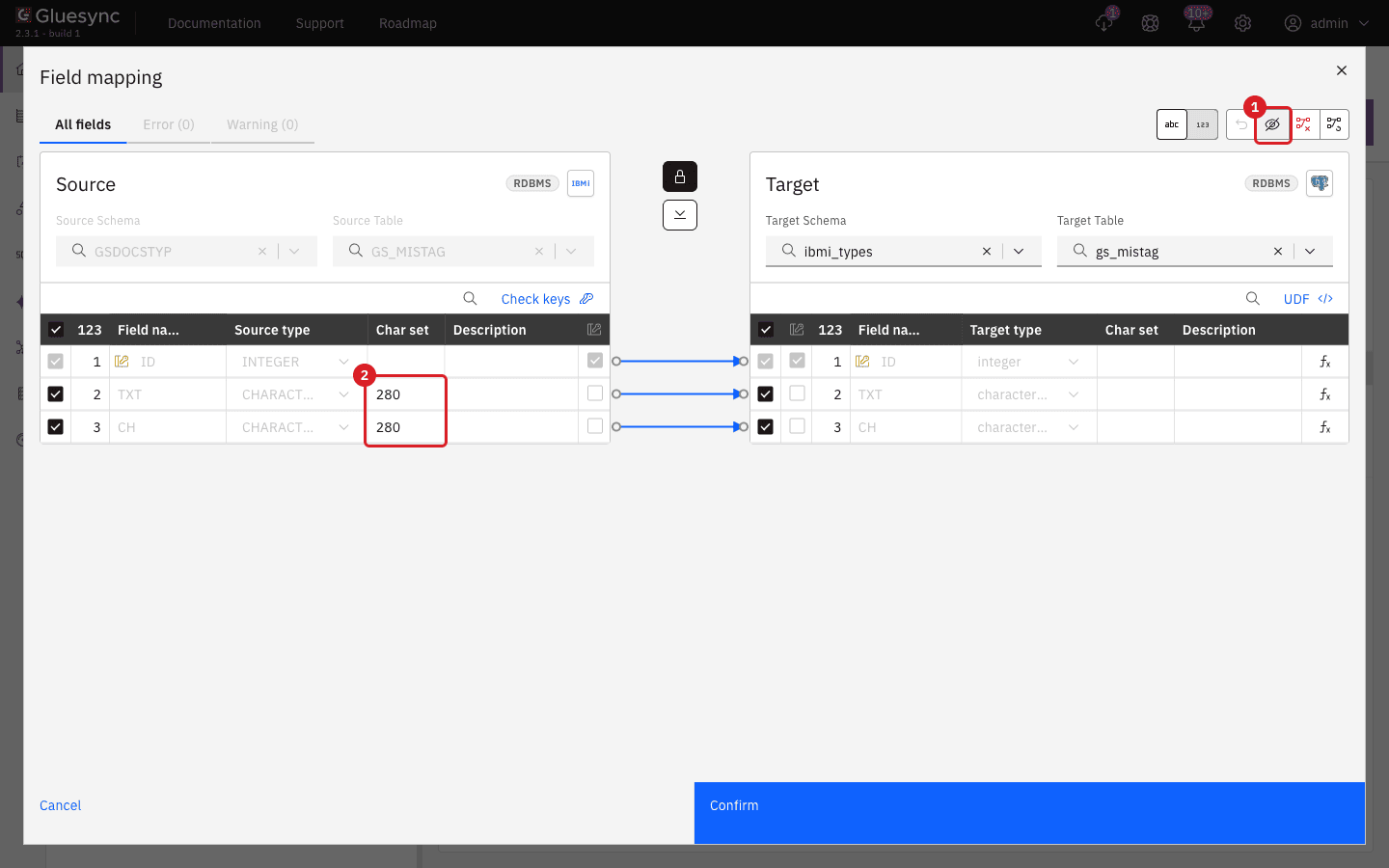
Task: Click the fx function icon for target CH row
Action: (x=1325, y=427)
